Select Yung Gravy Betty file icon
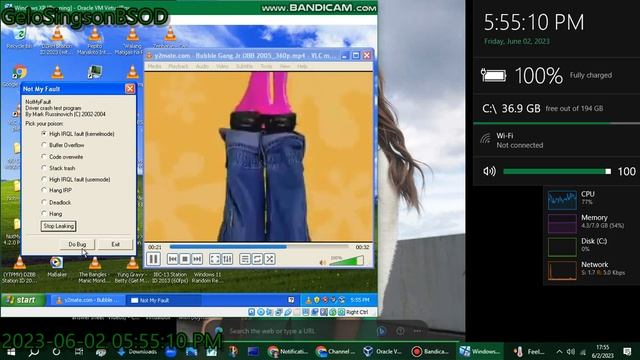 (x=132, y=270)
